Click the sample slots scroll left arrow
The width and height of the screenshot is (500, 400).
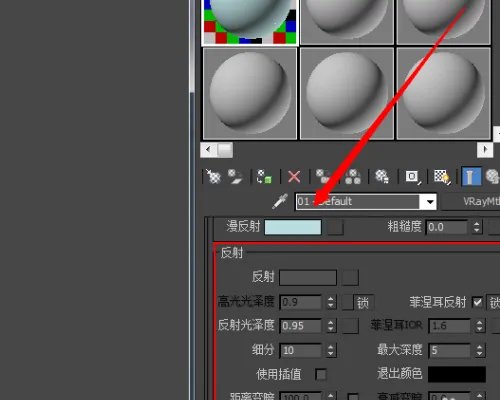[208, 150]
